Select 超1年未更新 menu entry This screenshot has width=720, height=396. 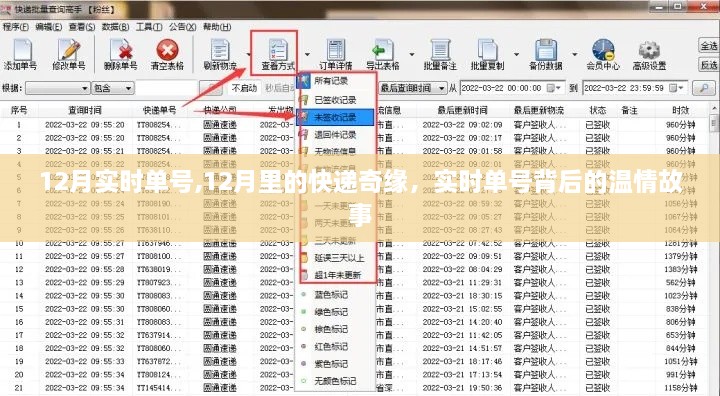pyautogui.click(x=336, y=275)
